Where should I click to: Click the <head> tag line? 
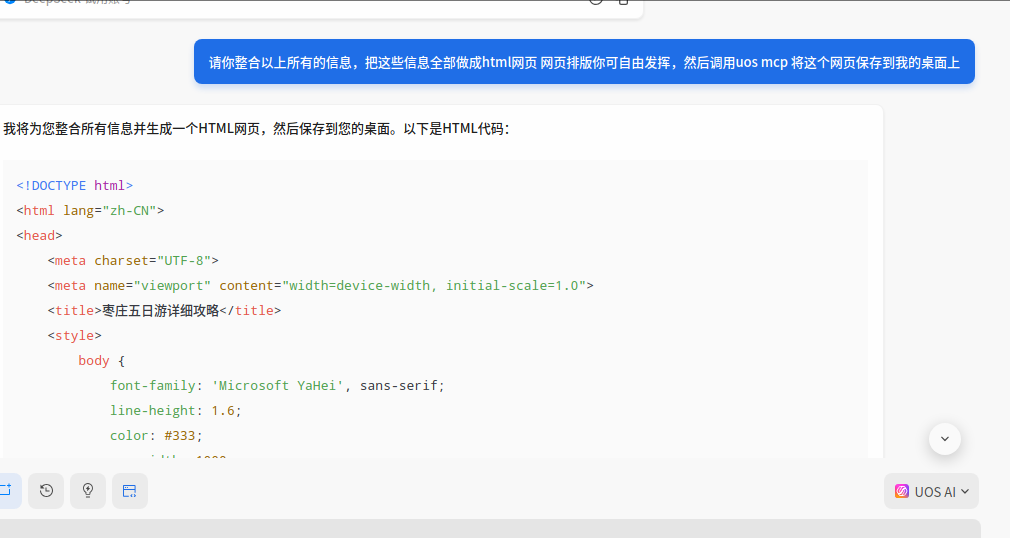tap(39, 236)
